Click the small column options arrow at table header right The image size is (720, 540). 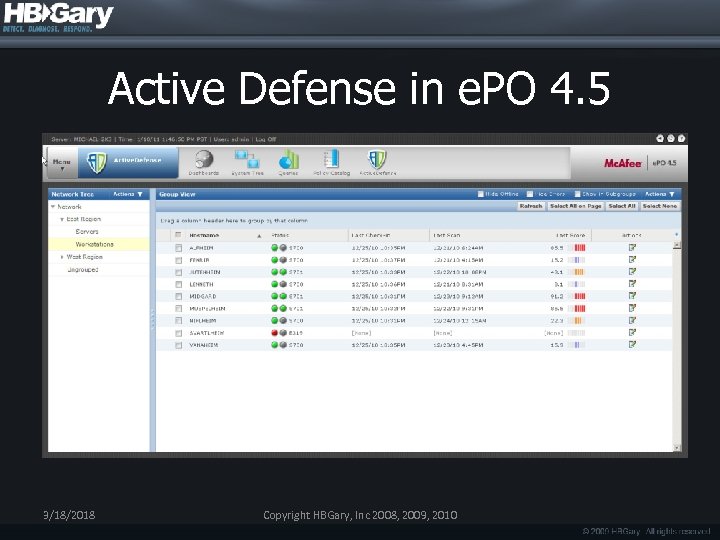(676, 235)
